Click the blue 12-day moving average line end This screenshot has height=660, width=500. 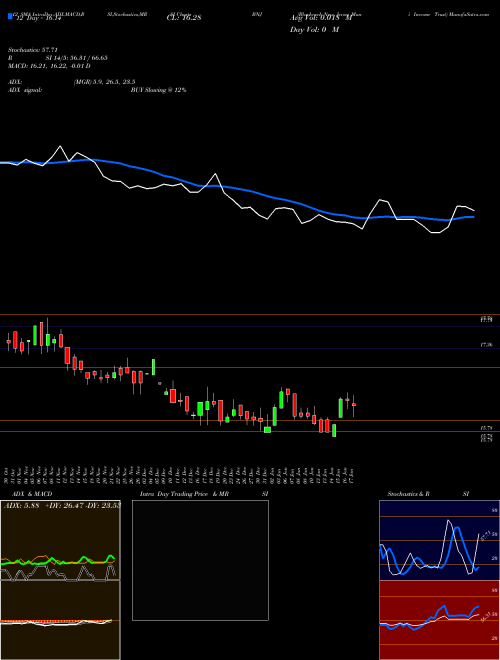coord(473,217)
